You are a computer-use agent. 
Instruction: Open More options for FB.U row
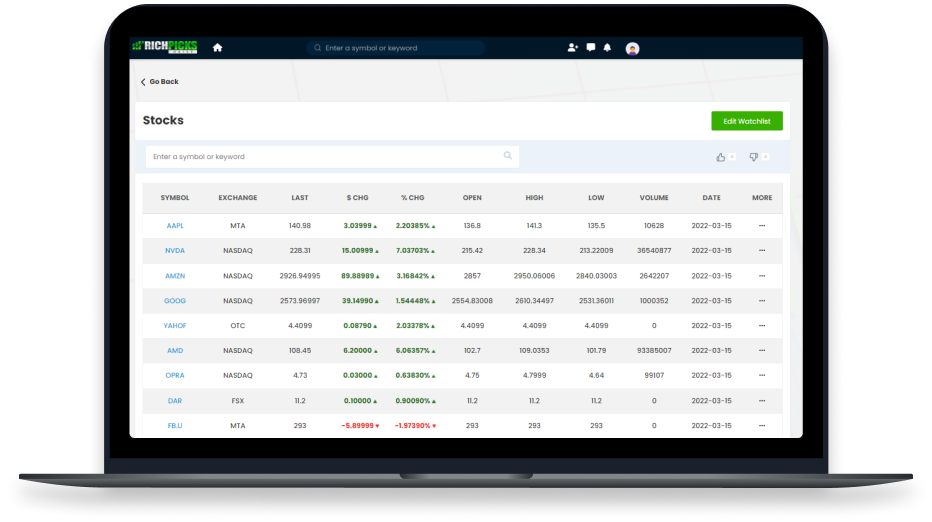[762, 426]
